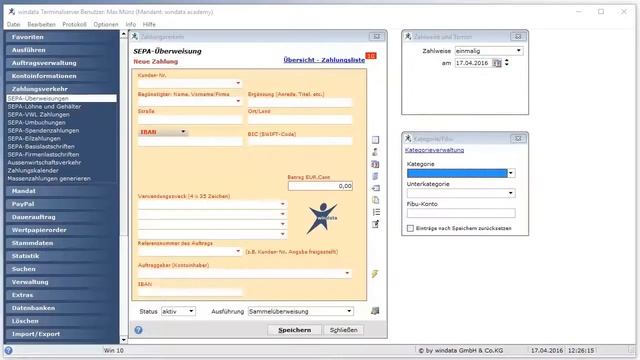Expand the Kategorie dropdown

click(511, 173)
